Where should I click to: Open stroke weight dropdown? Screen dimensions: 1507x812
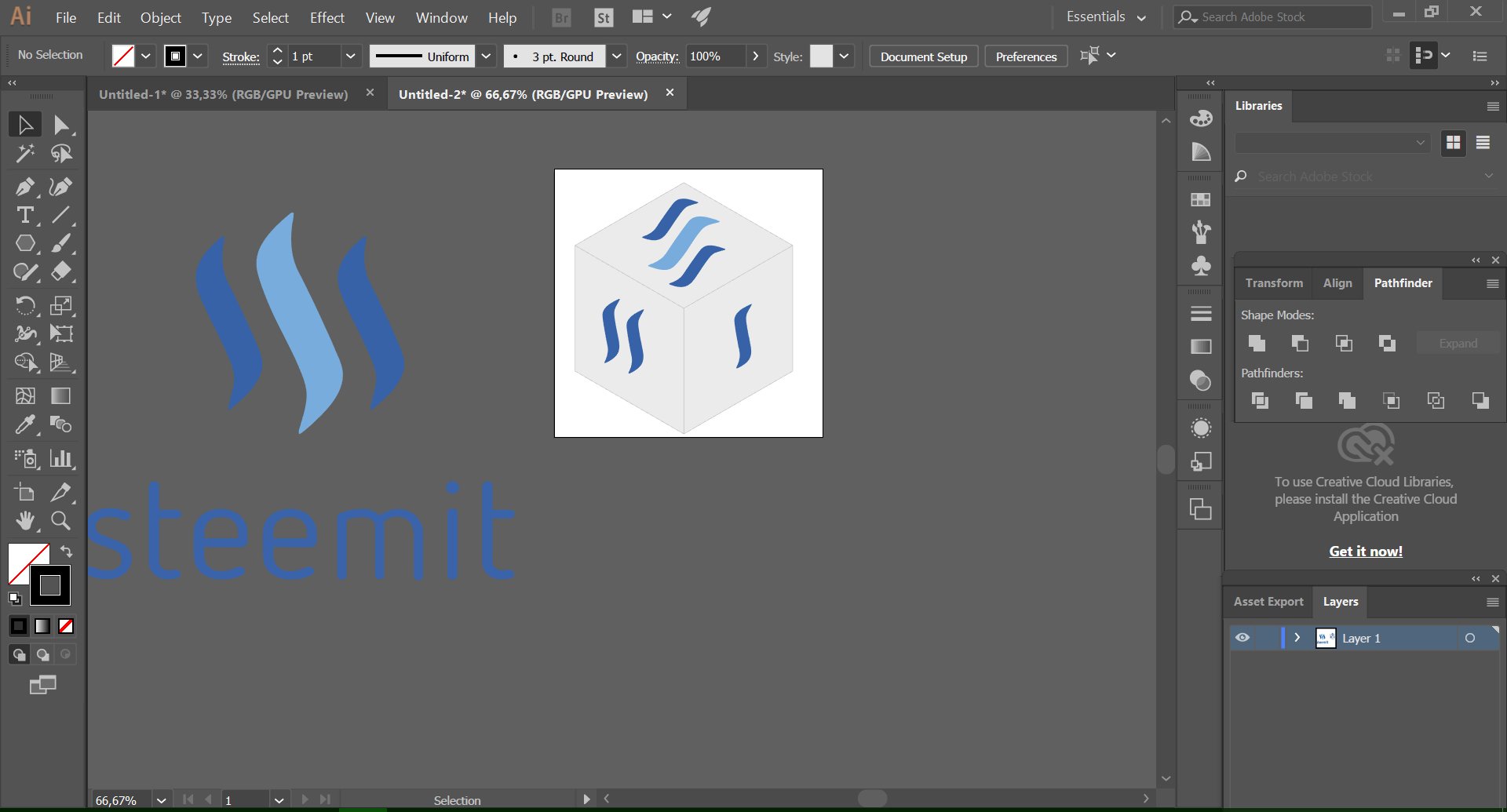pos(351,56)
